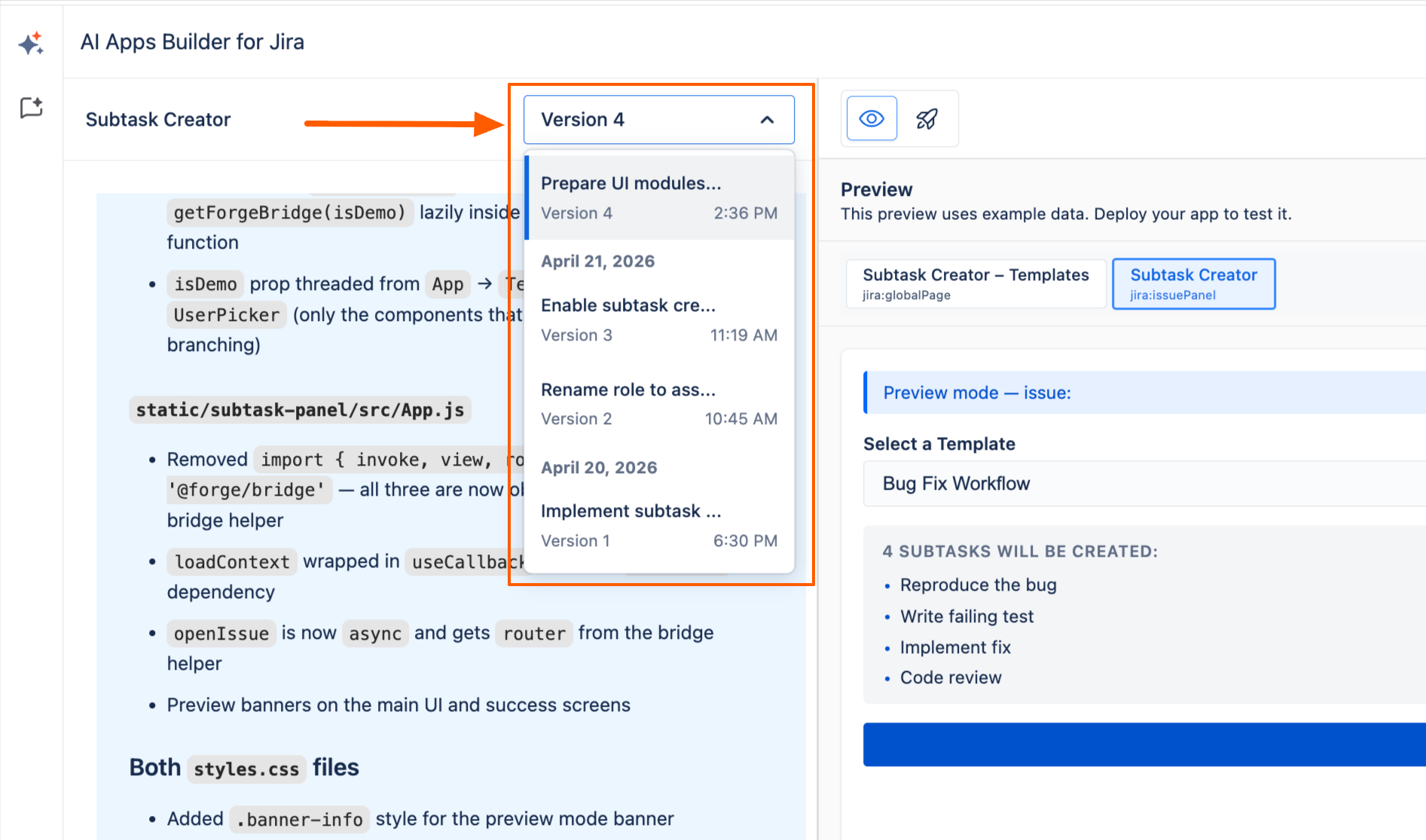Click the rocket deploy icon
This screenshot has height=840, width=1426.
[927, 118]
